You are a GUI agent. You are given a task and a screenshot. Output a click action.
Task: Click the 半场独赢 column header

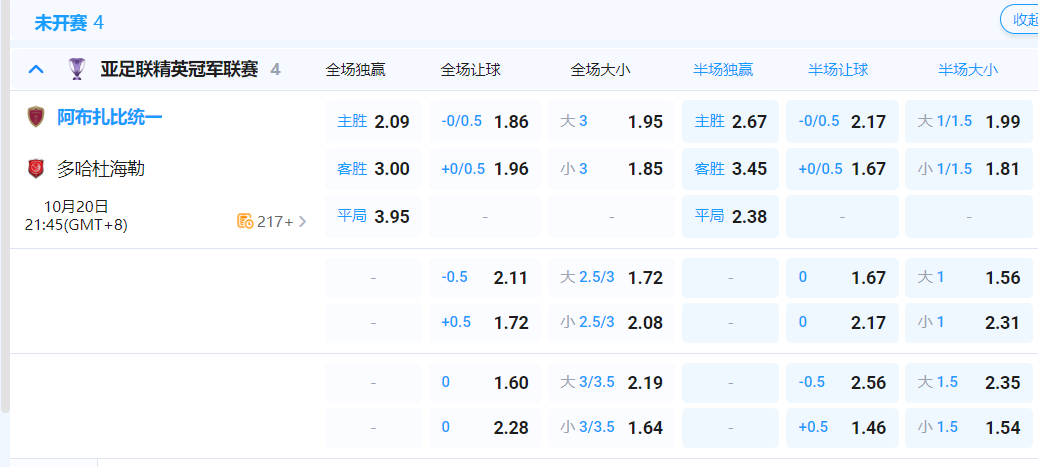point(723,70)
